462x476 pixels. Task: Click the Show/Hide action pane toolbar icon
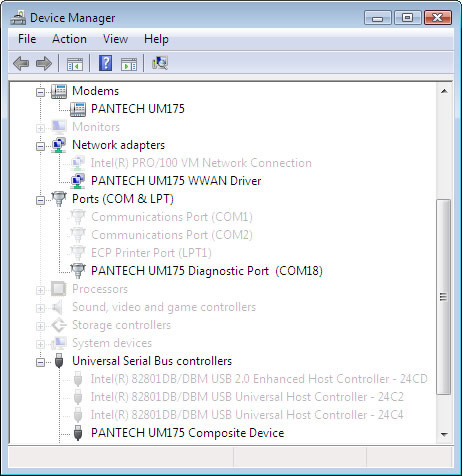[129, 64]
